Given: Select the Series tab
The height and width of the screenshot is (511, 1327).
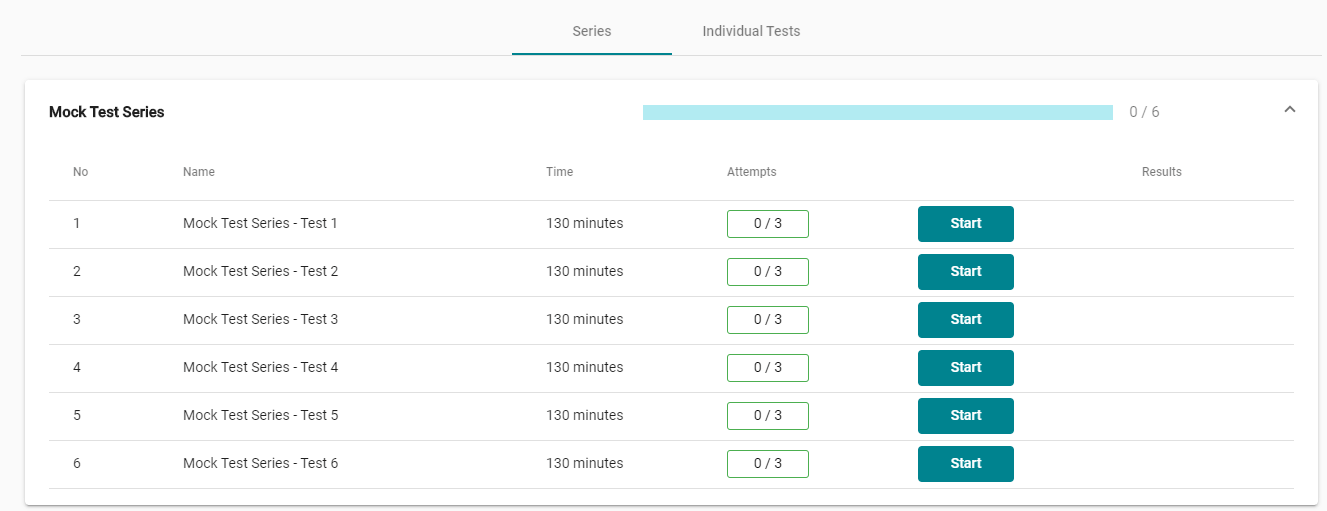Looking at the screenshot, I should (591, 31).
